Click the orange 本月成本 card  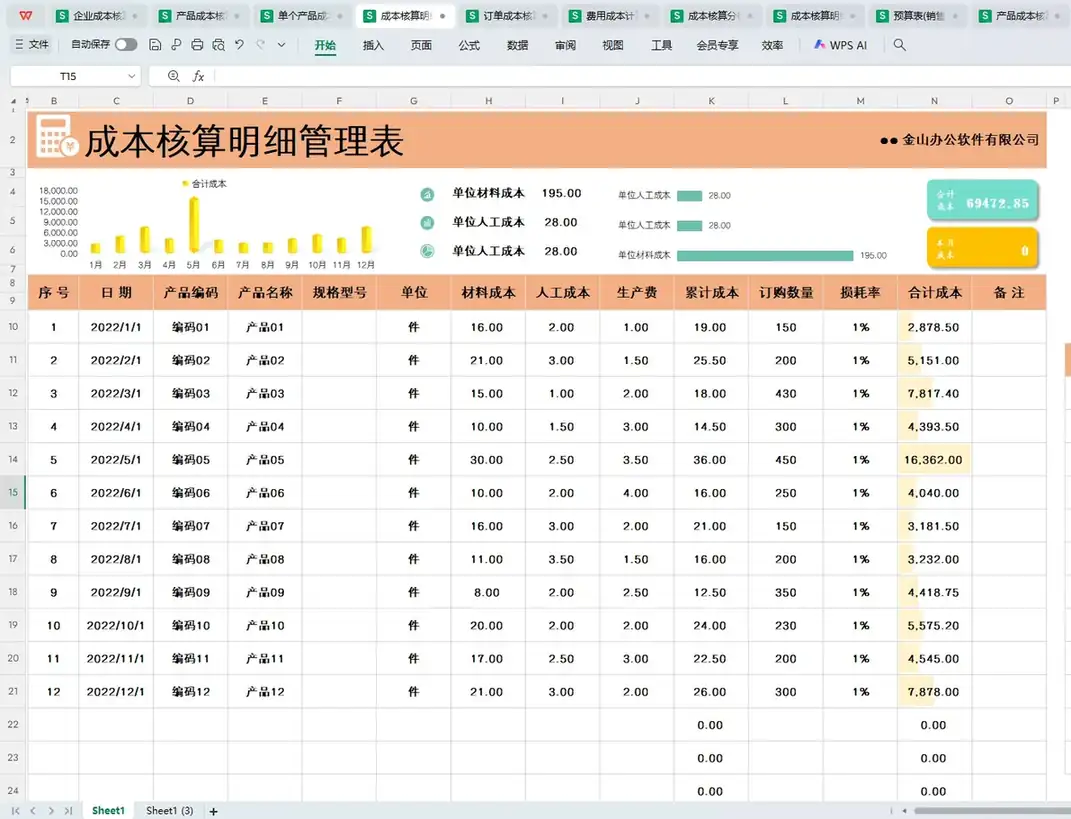click(982, 247)
